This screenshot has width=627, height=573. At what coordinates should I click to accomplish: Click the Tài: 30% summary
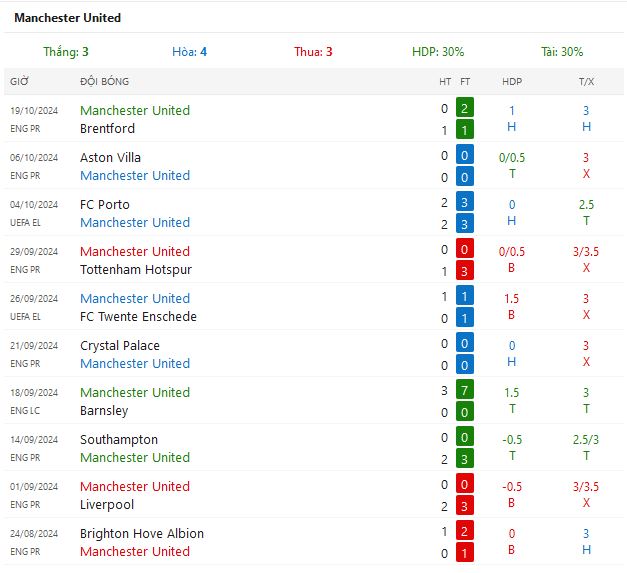[x=562, y=52]
